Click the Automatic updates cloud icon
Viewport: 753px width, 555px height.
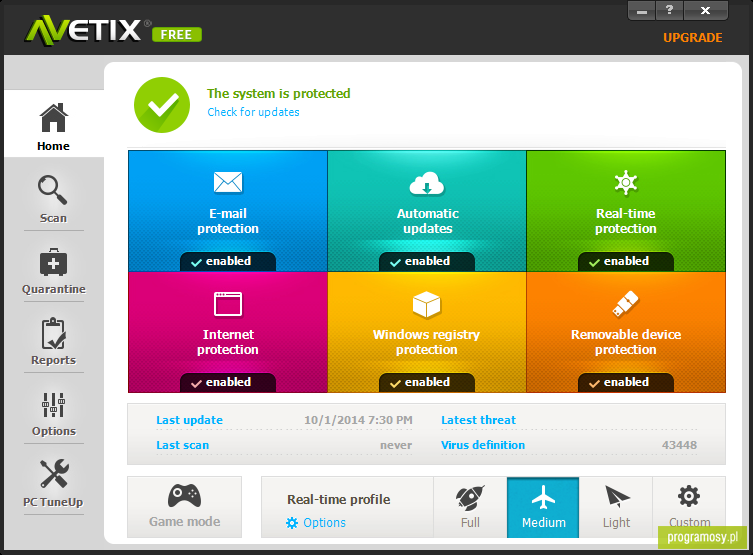point(427,183)
